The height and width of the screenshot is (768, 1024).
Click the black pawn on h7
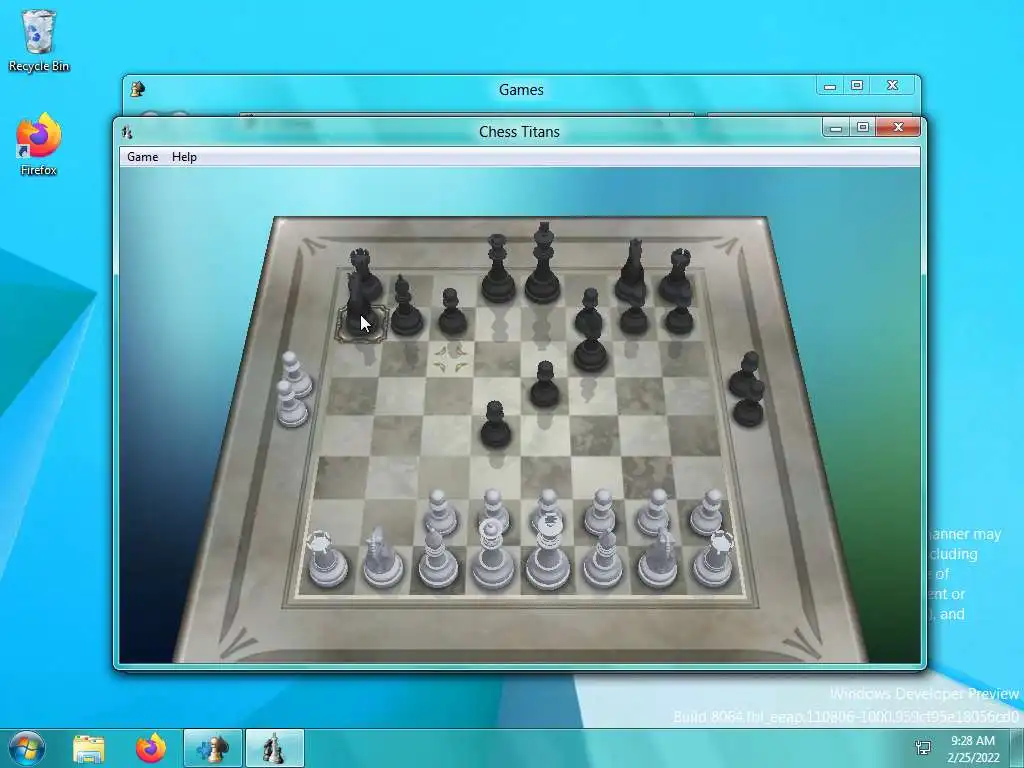pos(679,319)
